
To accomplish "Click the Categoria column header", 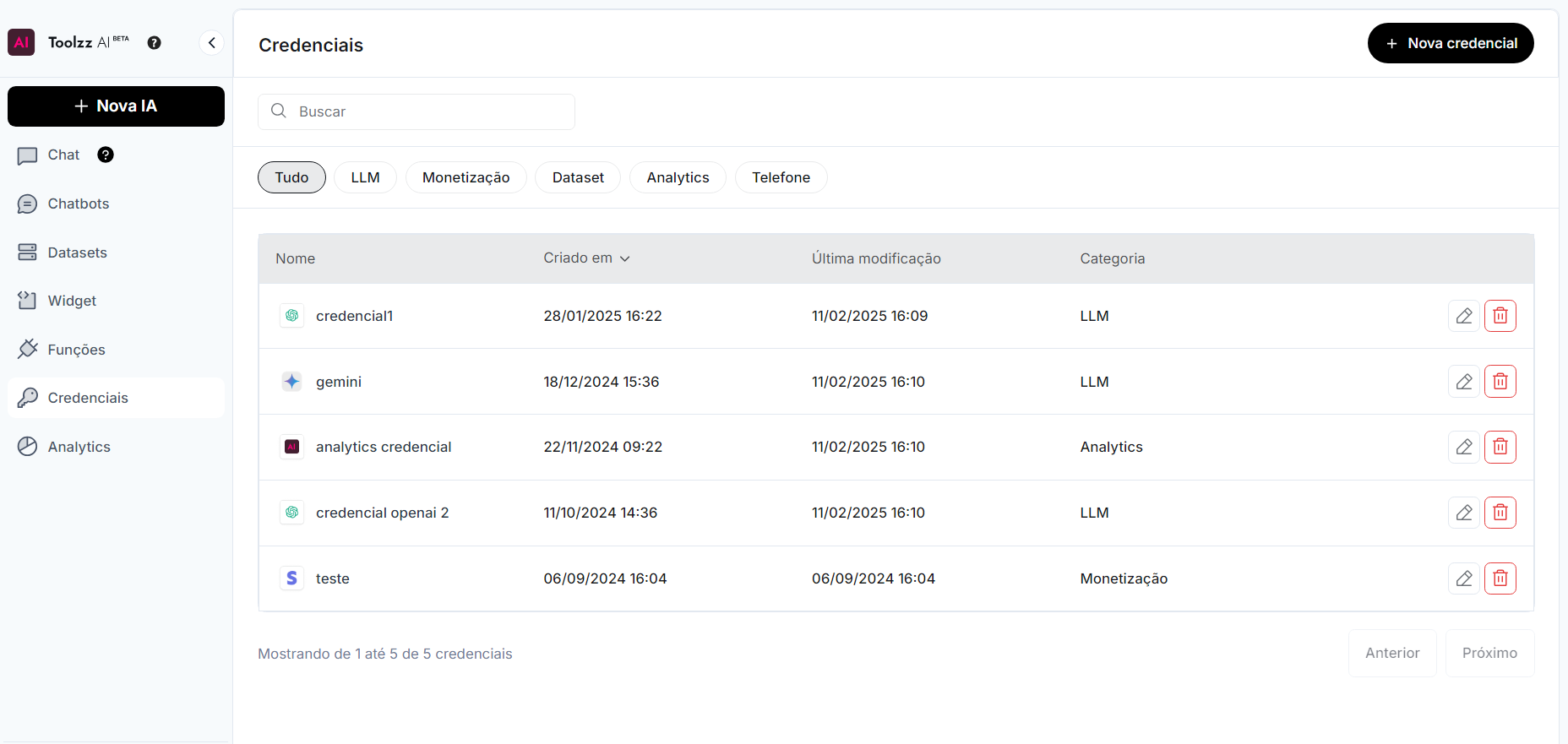I will 1113,258.
